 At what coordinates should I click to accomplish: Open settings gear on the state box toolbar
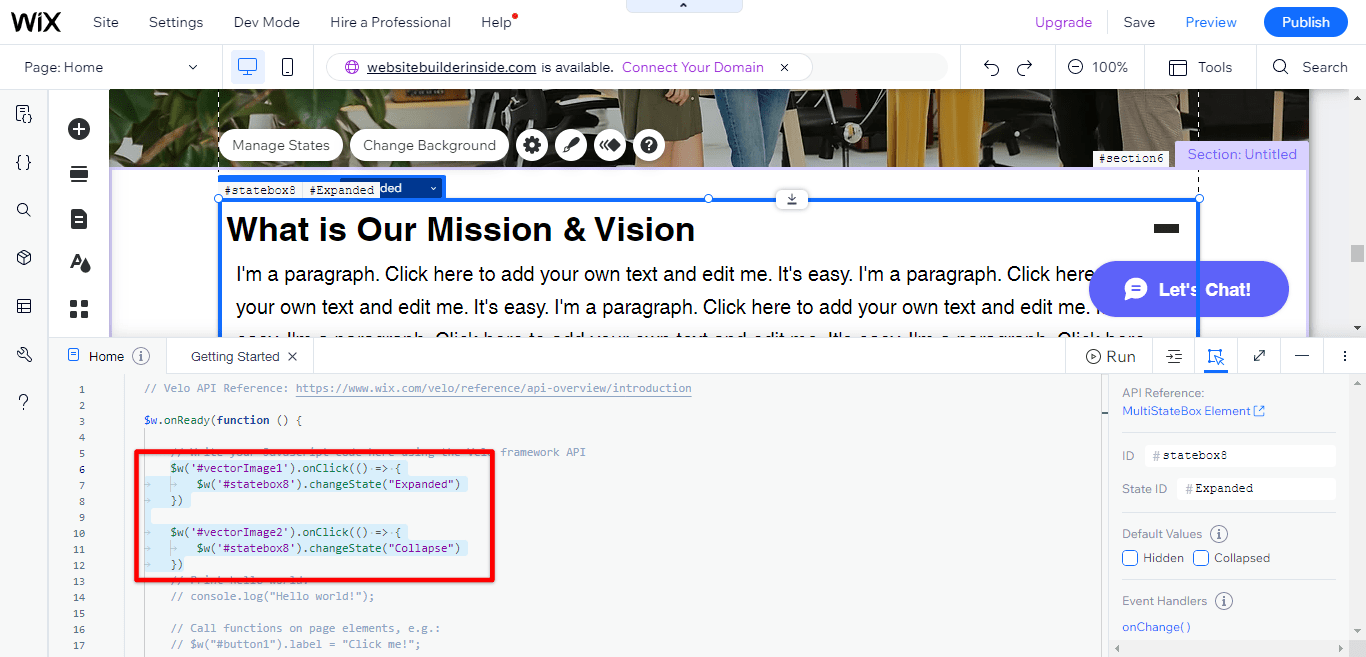[532, 145]
